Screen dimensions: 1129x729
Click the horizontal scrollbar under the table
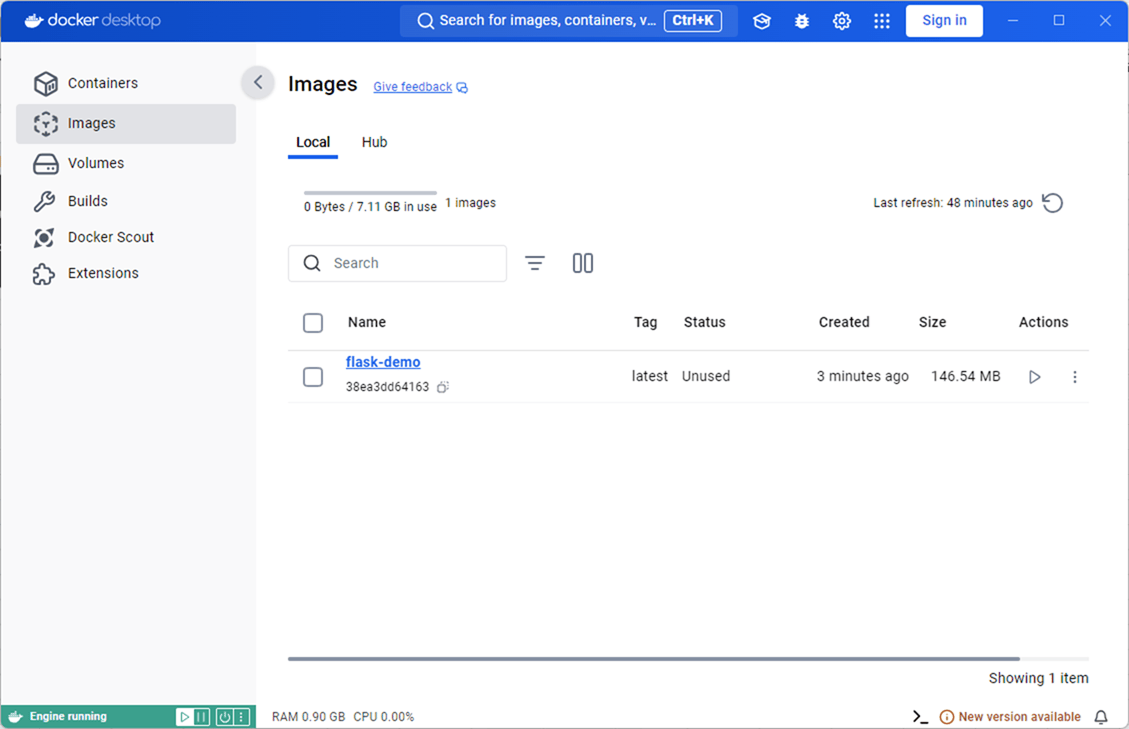(653, 659)
